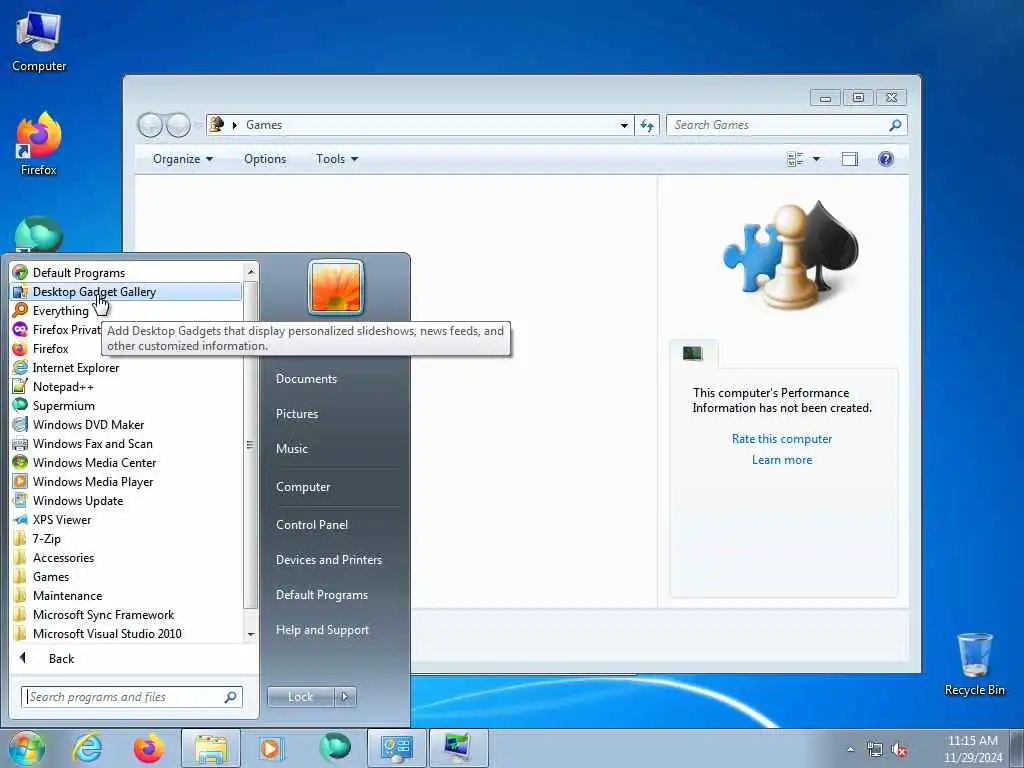Viewport: 1024px width, 768px height.
Task: Open Everything search app icon
Action: [x=20, y=310]
